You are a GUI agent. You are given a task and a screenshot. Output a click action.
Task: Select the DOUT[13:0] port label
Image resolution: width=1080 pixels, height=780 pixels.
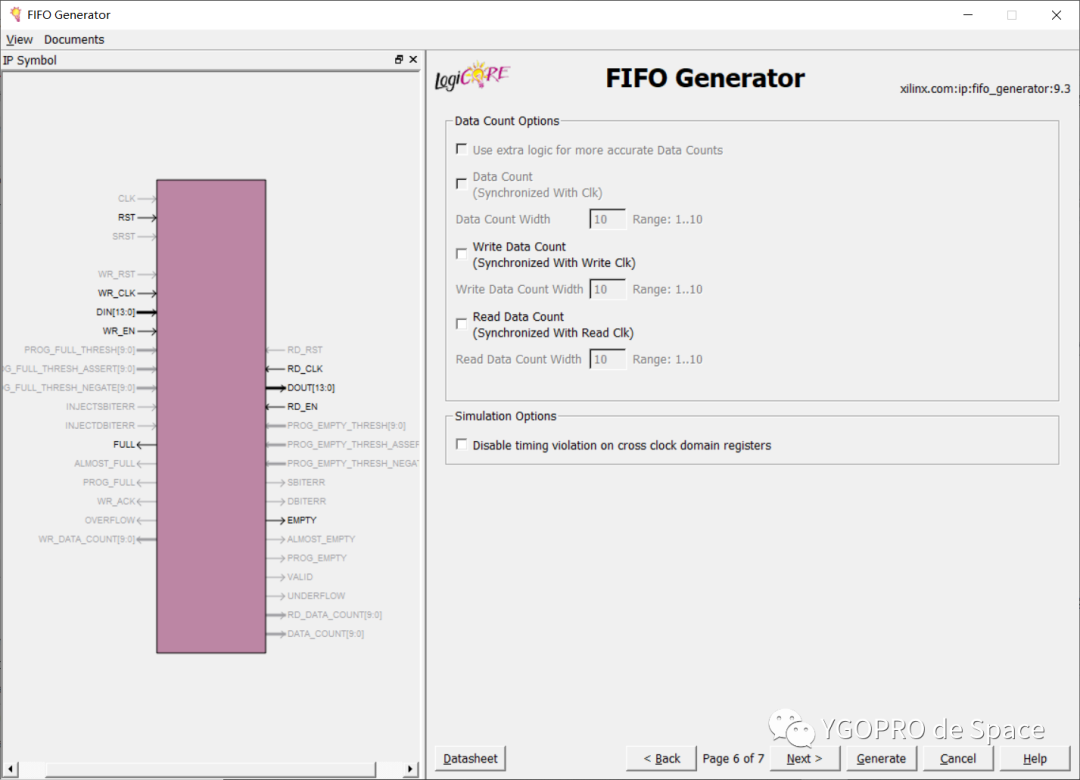tap(311, 388)
